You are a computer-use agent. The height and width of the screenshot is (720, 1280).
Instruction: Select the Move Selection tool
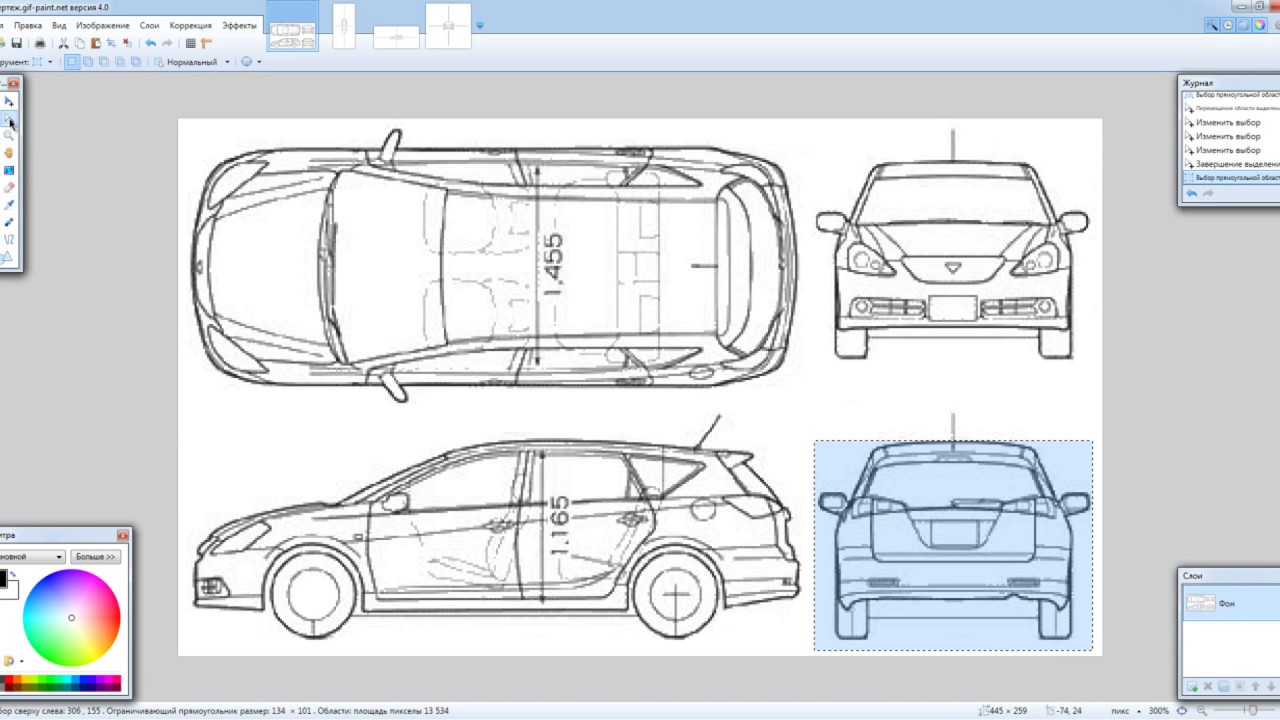pos(9,119)
